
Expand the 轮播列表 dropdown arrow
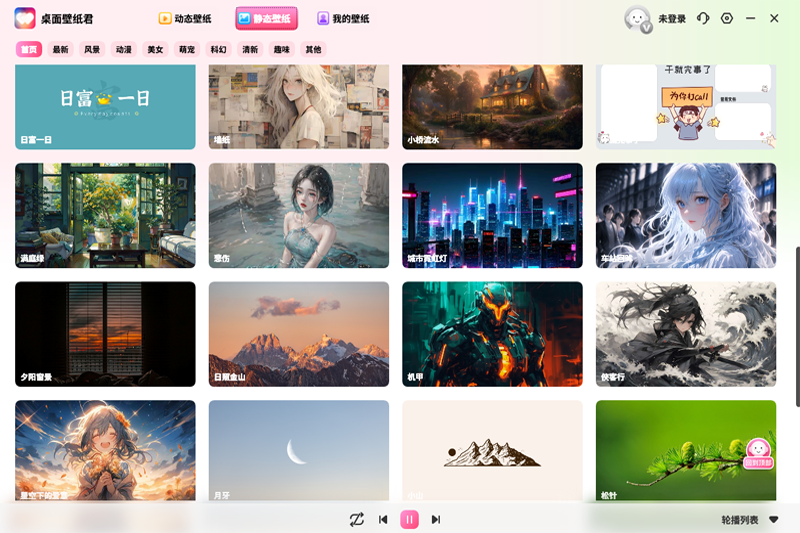pos(773,520)
